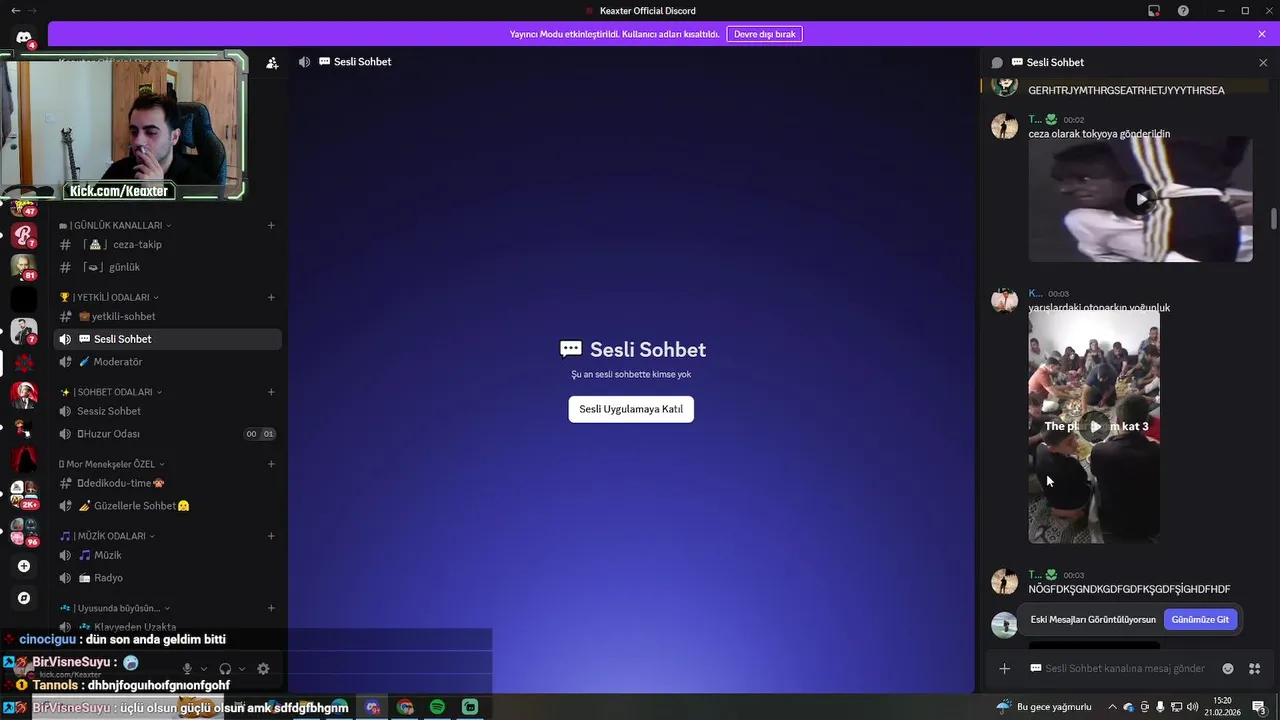Click the help question mark in title bar
Viewport: 1280px width, 720px height.
[1184, 11]
